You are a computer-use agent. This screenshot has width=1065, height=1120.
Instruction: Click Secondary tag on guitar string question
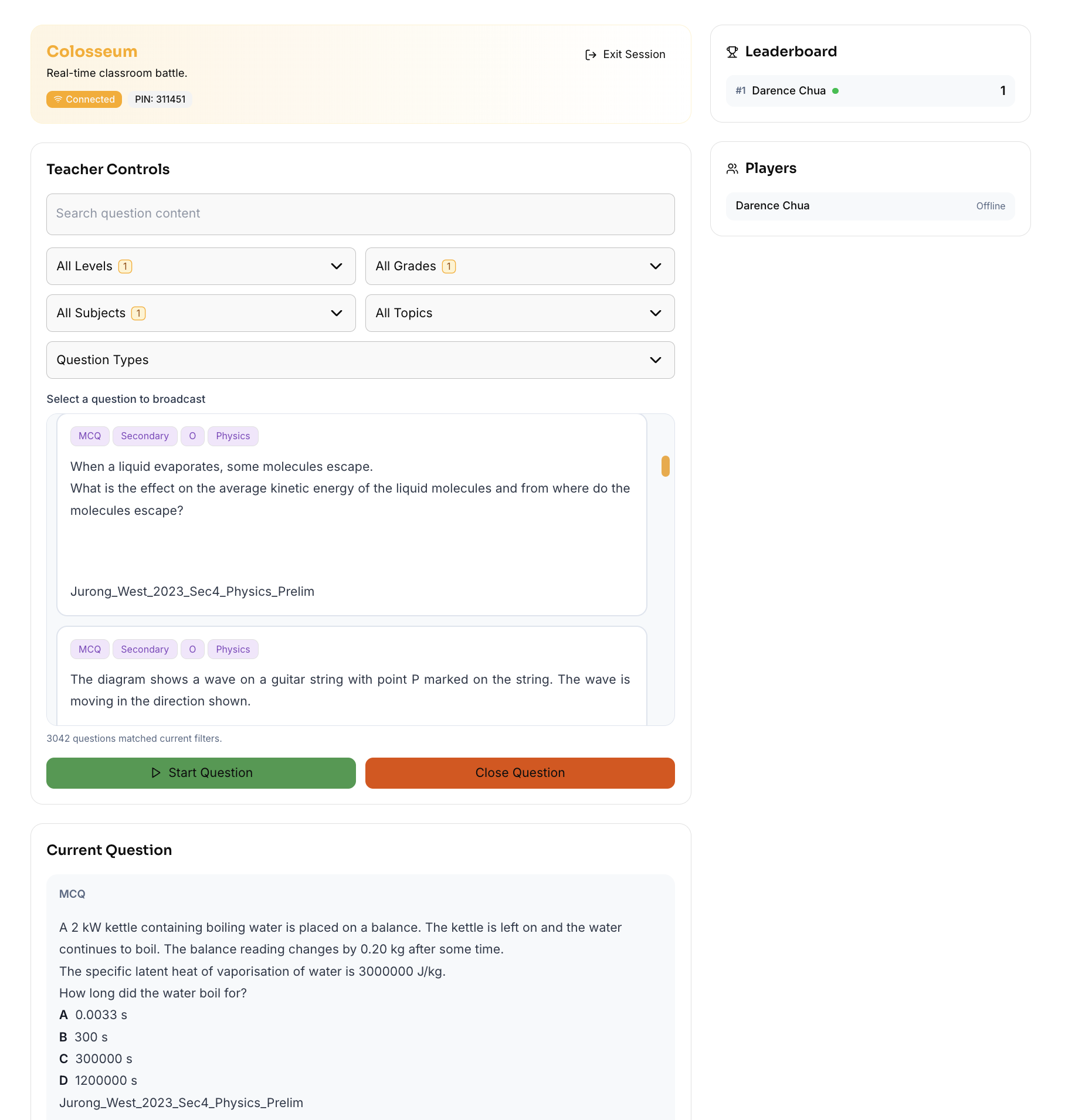(x=145, y=649)
